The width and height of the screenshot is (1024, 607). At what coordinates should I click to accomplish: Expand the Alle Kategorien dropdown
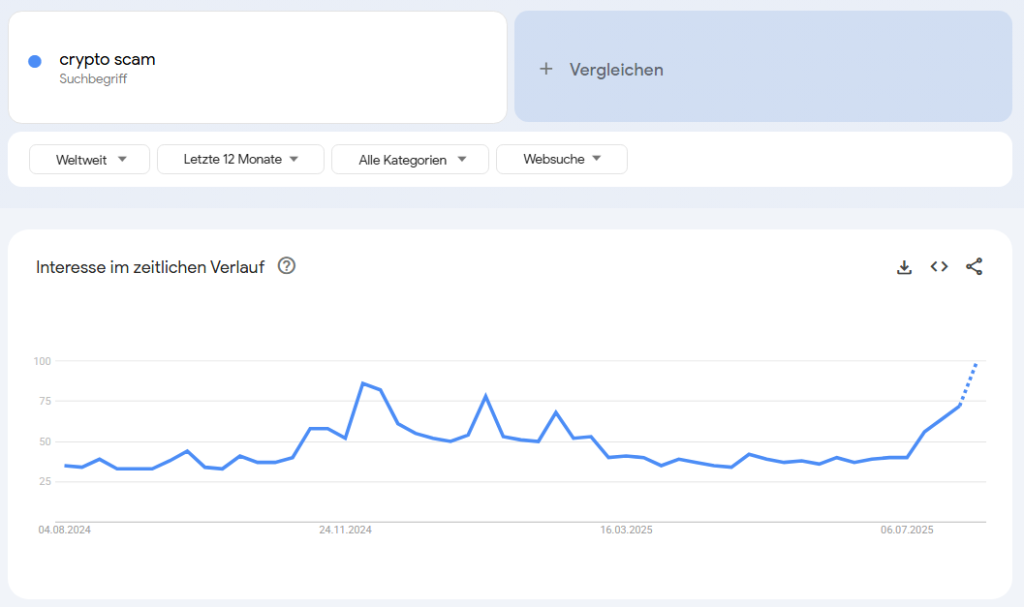coord(410,159)
